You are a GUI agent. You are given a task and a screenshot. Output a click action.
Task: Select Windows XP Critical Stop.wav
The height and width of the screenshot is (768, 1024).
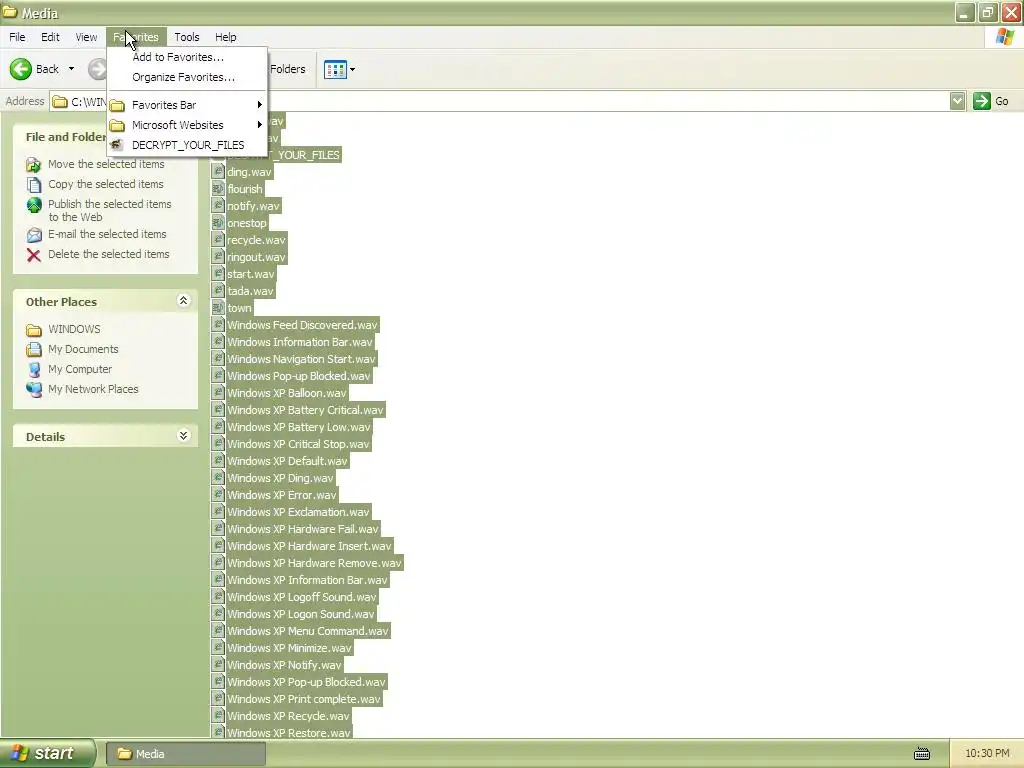[298, 444]
